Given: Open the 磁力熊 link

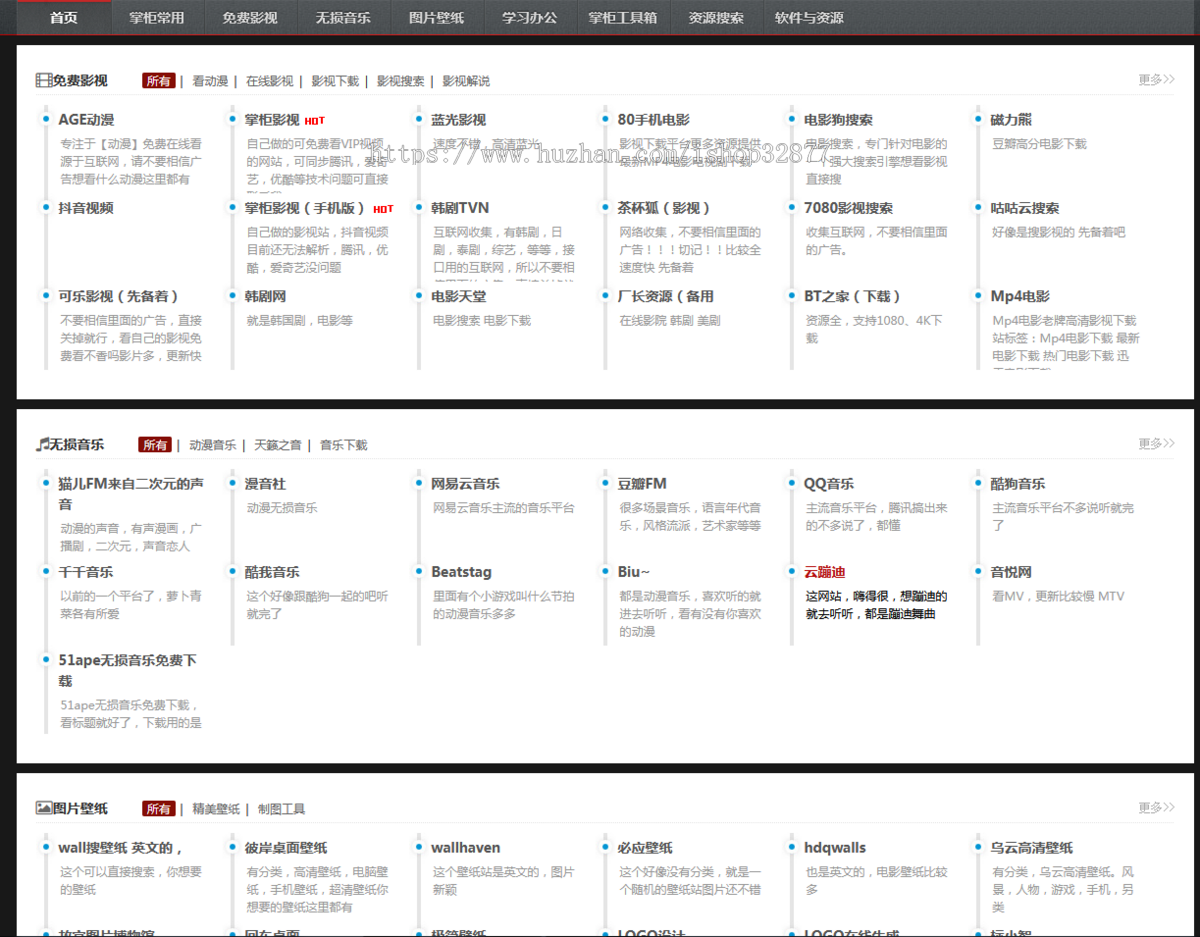Looking at the screenshot, I should 1011,120.
